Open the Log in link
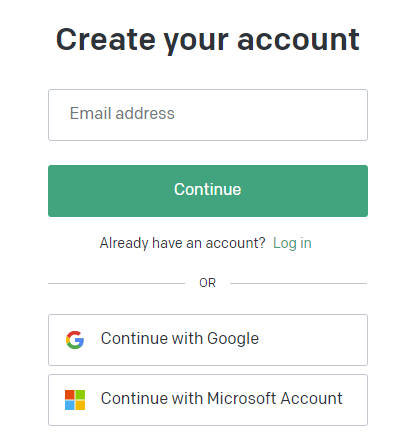Screen dimensions: 406x445 [292, 243]
